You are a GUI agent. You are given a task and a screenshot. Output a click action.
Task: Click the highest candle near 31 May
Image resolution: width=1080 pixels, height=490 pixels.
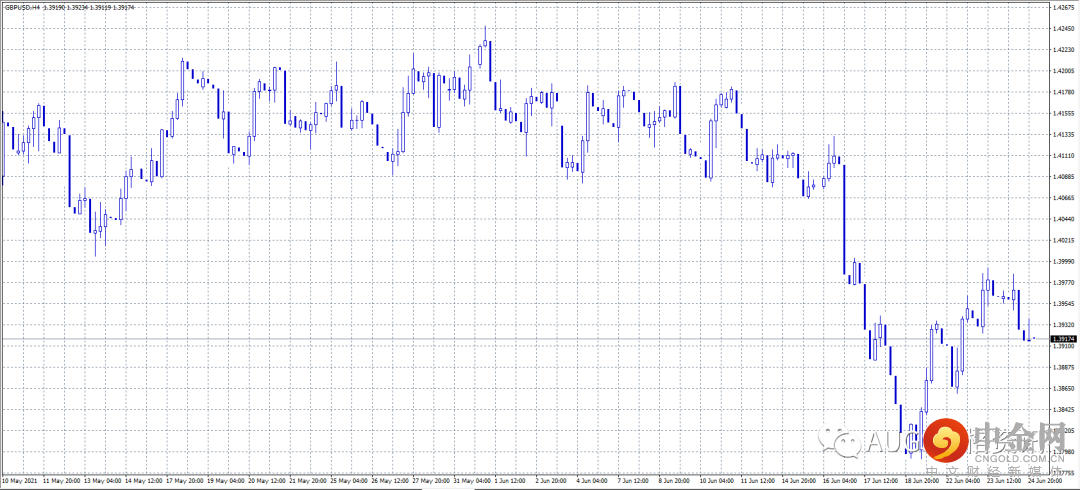(485, 45)
